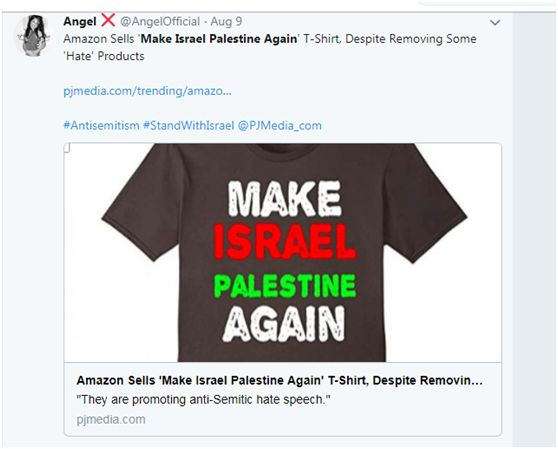Click the white AGAIN word on the shirt
This screenshot has height=449, width=558.
[x=284, y=324]
